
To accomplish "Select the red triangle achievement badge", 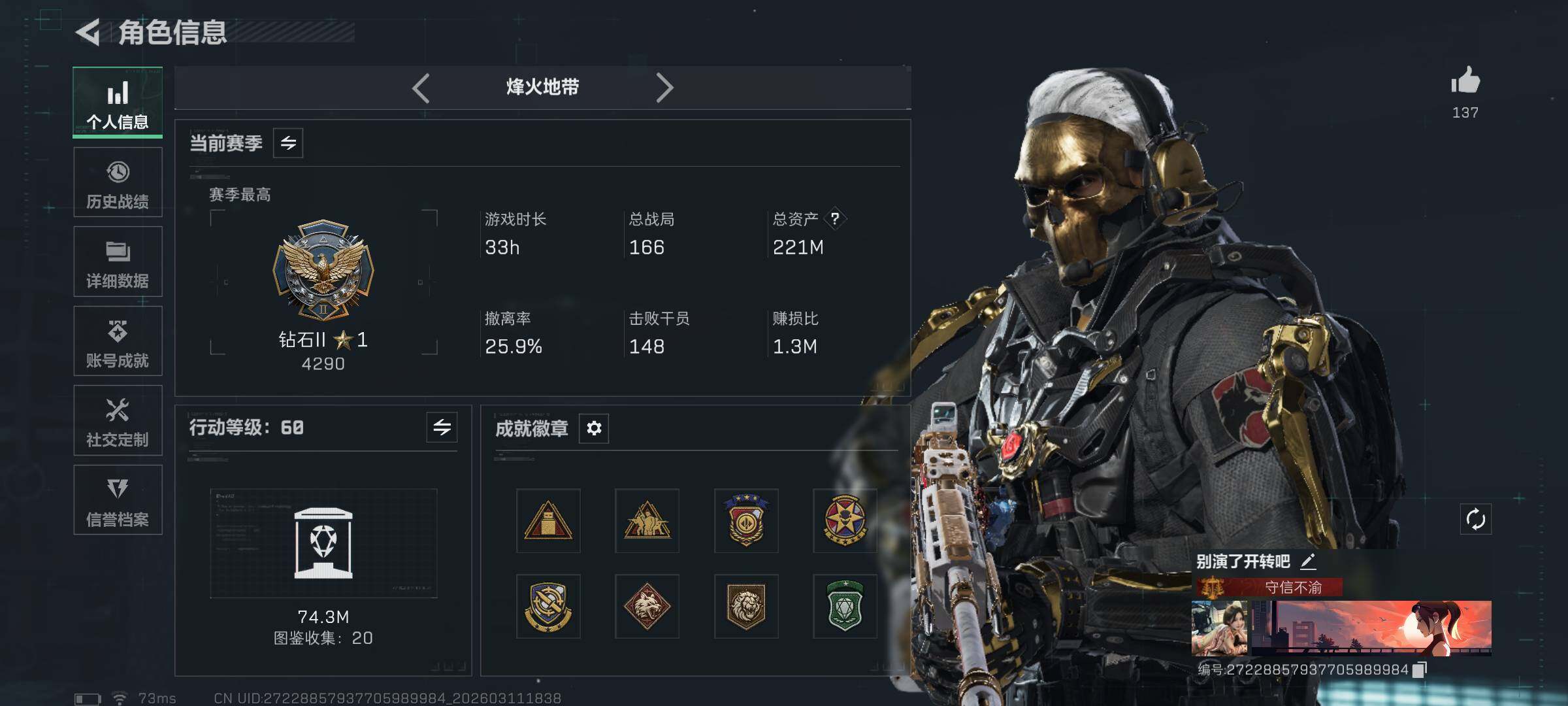I will click(548, 521).
